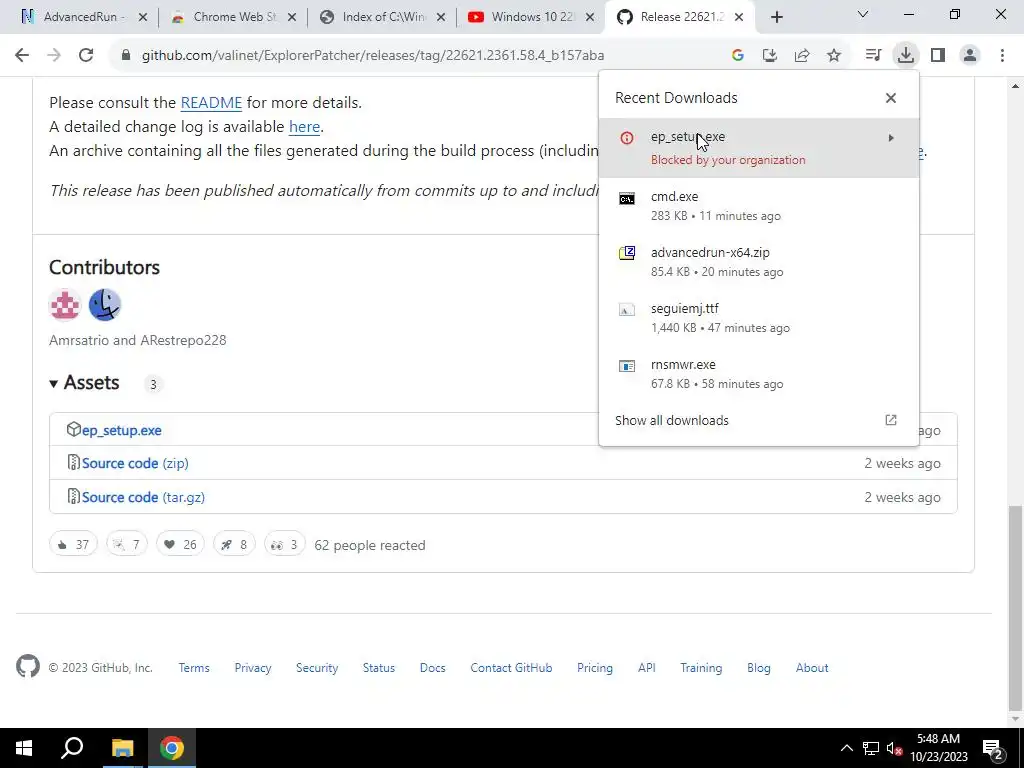This screenshot has width=1024, height=768.
Task: Open the Terms footer link
Action: click(194, 668)
